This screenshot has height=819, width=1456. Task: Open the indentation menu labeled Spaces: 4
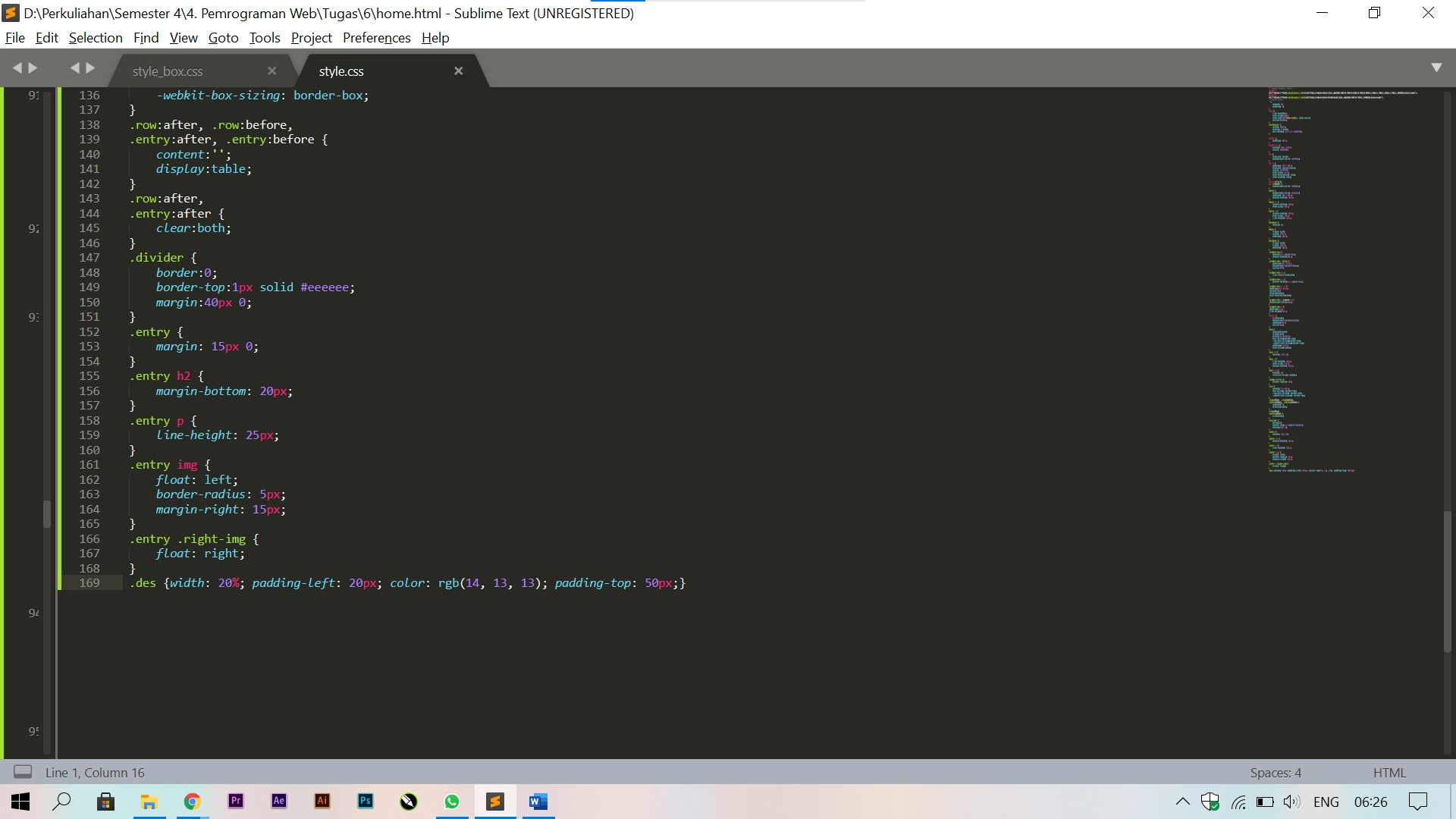pyautogui.click(x=1275, y=772)
